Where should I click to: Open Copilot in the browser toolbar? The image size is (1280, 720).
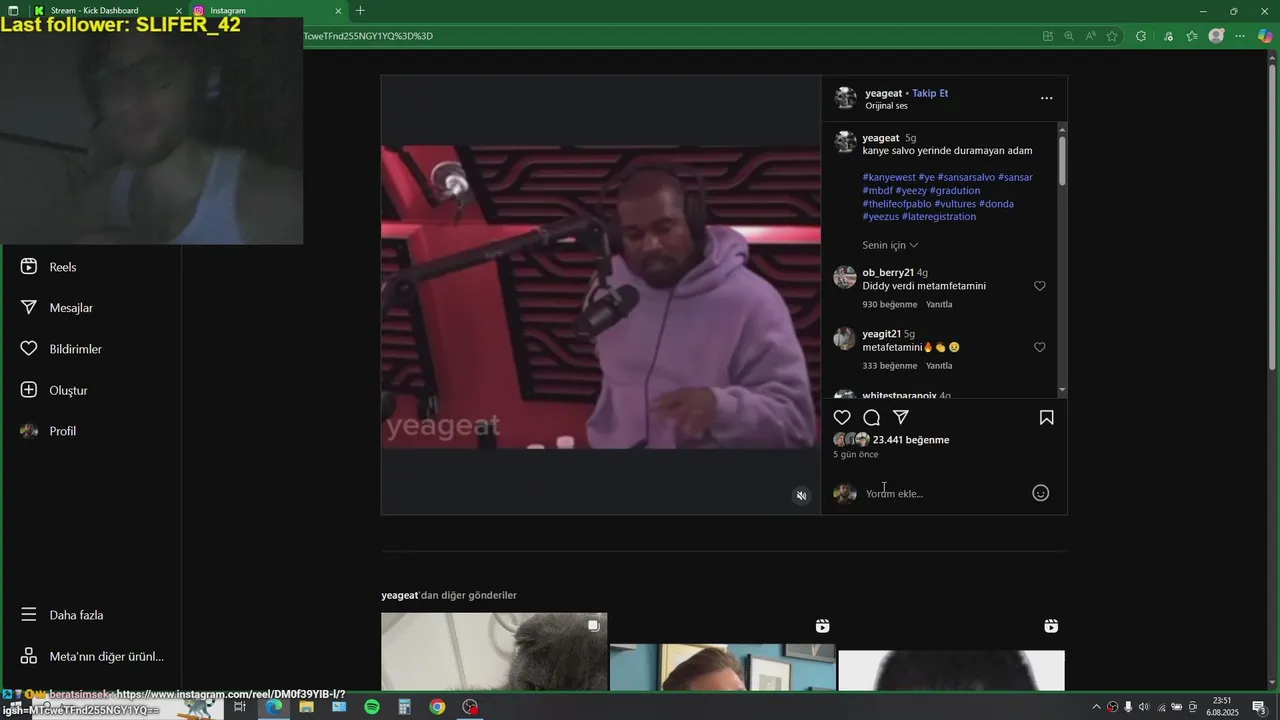(x=1265, y=36)
